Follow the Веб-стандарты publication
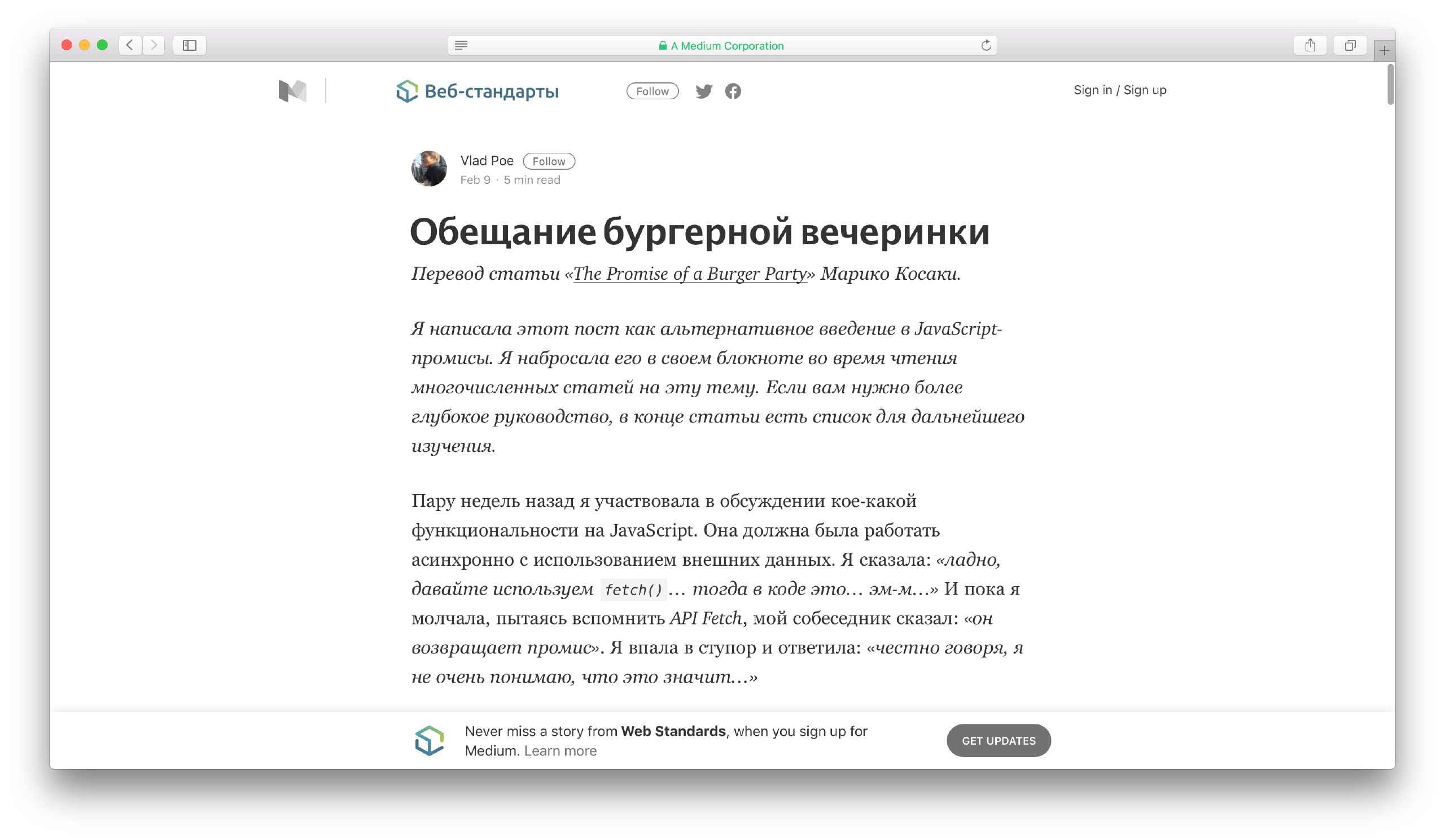The height and width of the screenshot is (840, 1445). click(x=653, y=91)
